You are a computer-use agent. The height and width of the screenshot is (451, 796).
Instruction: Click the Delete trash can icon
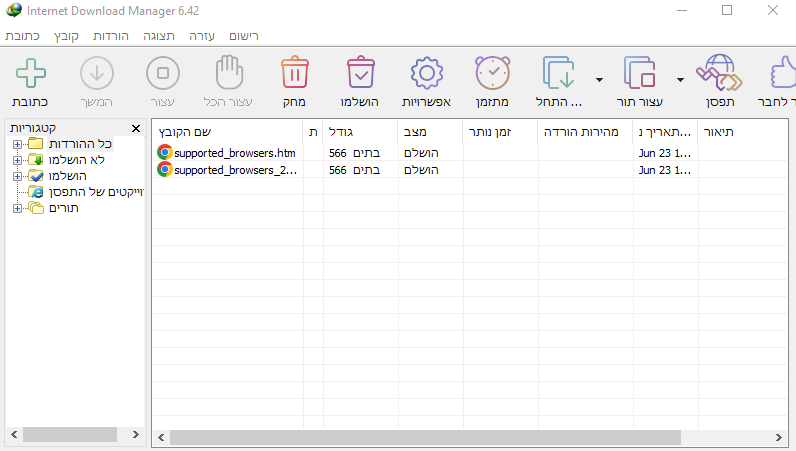click(295, 73)
